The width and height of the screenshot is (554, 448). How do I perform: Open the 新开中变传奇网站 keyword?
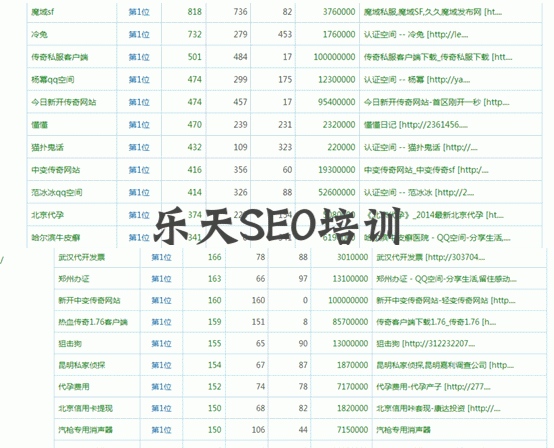click(89, 301)
